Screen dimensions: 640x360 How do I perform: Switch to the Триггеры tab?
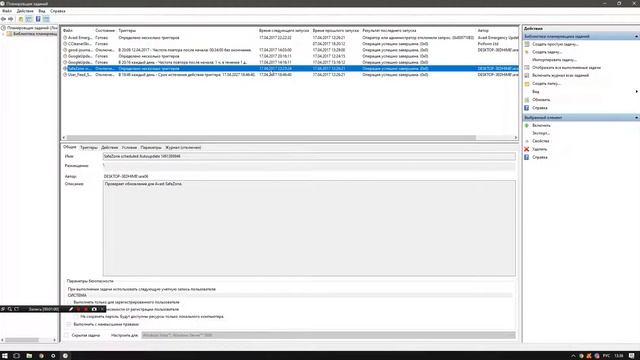tap(89, 147)
